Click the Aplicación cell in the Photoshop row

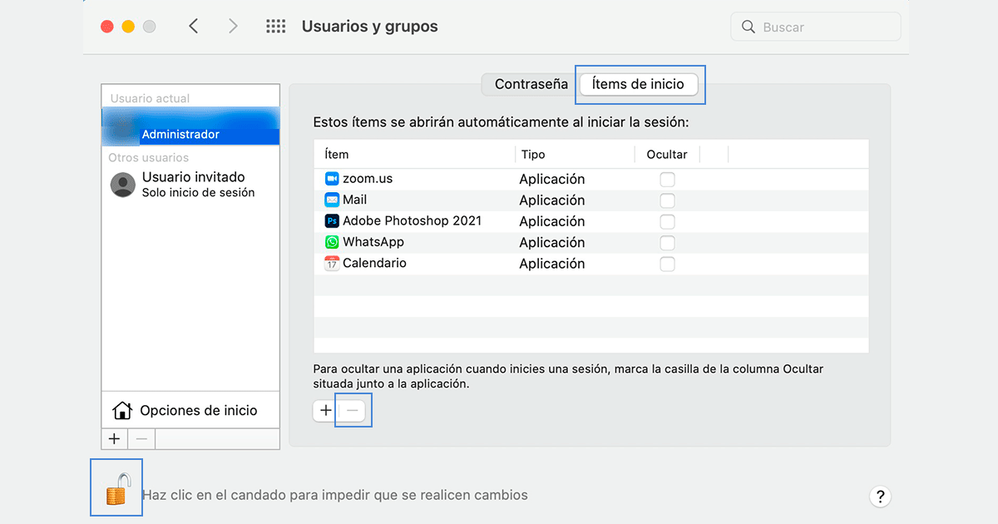coord(552,222)
